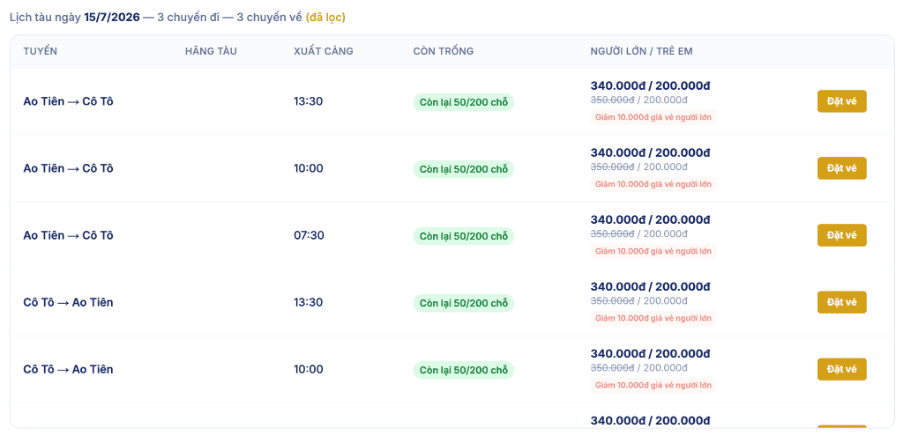The width and height of the screenshot is (904, 436).
Task: Click the (đã lọc) filtered indicator
Action: coord(325,17)
